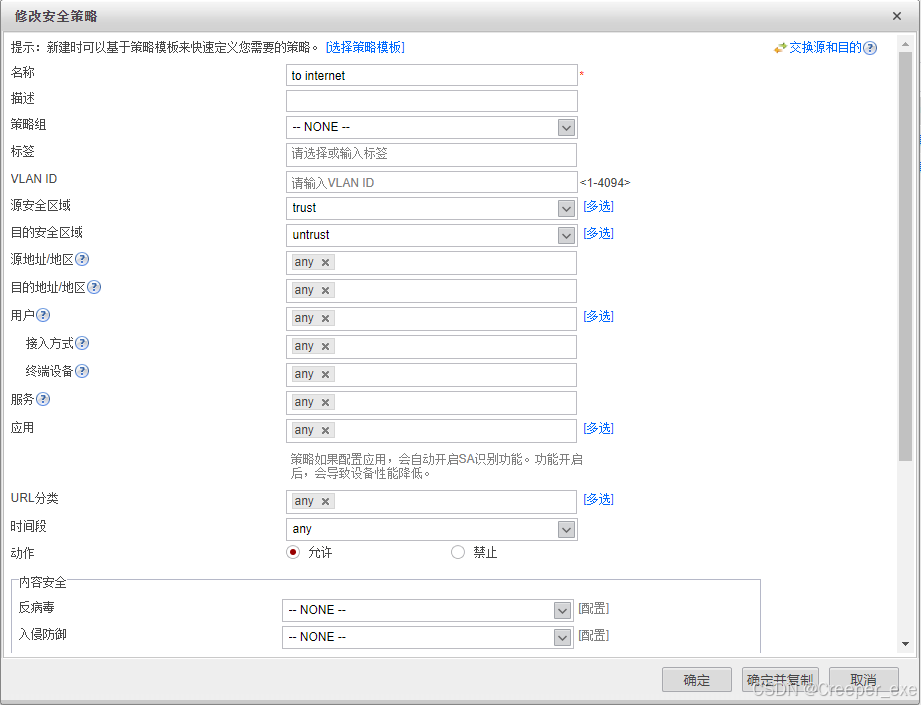This screenshot has height=705, width=921.
Task: Open the 反病毒 profile dropdown
Action: point(562,610)
